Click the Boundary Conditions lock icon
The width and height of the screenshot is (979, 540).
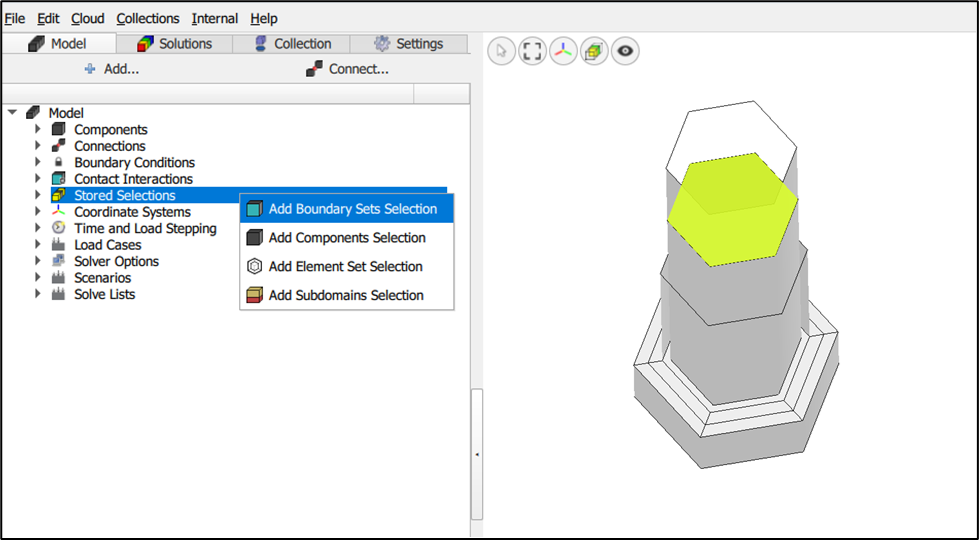[x=59, y=162]
